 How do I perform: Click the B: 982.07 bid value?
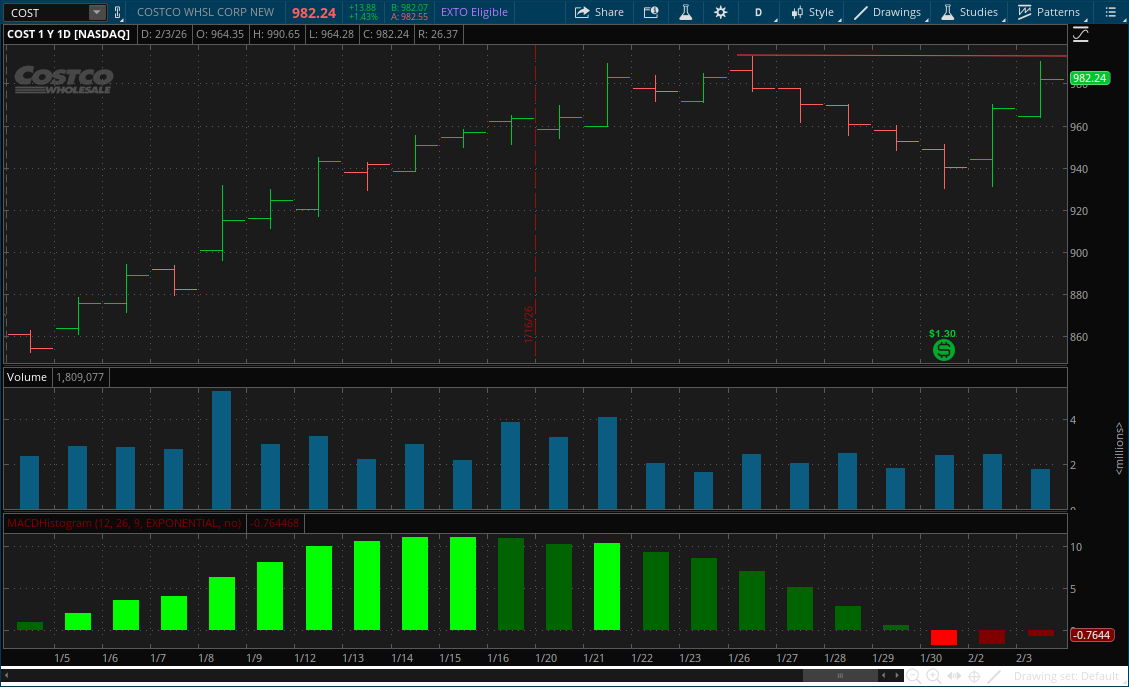(x=409, y=8)
